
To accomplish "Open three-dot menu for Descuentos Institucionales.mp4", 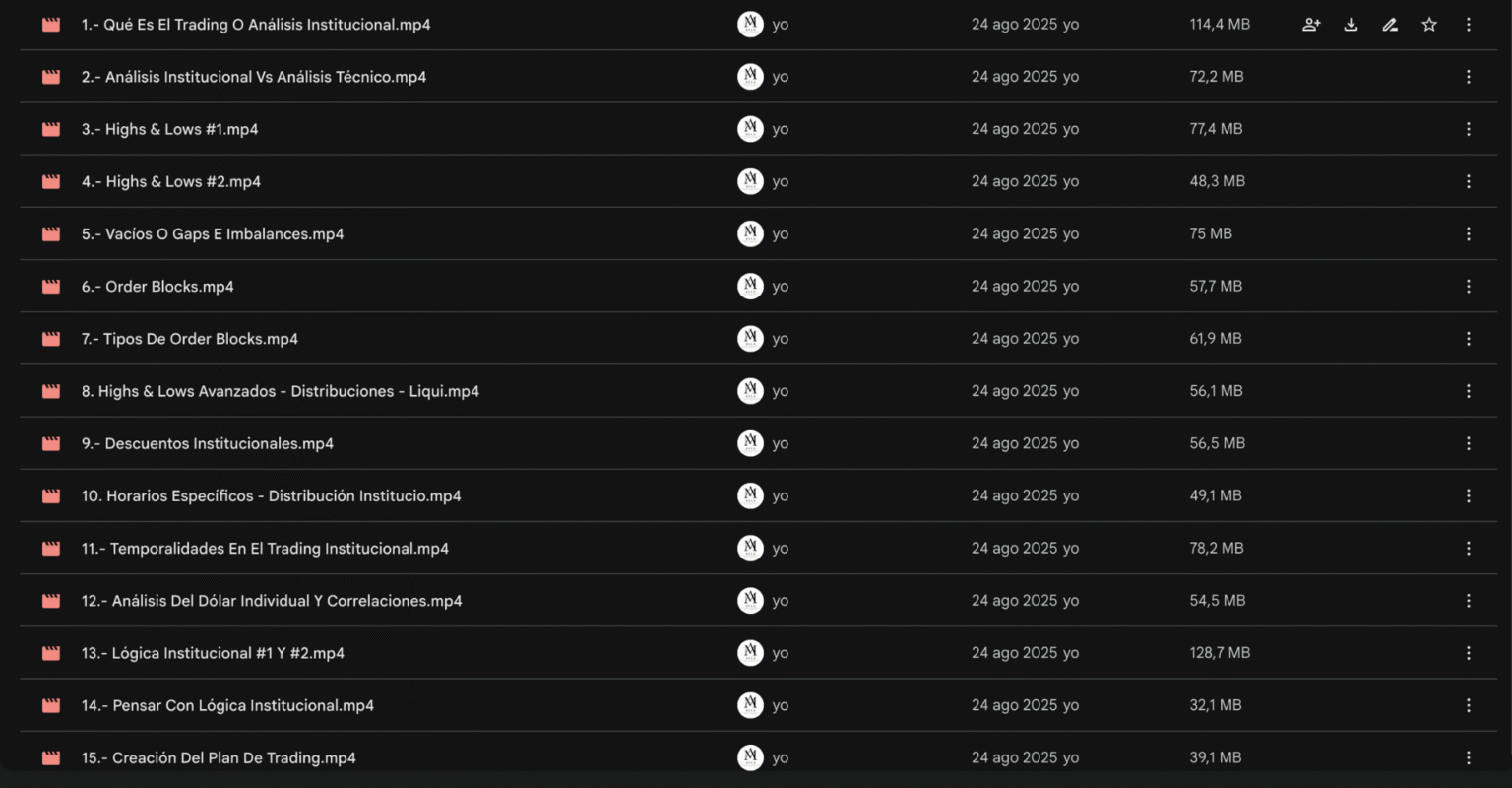I will click(x=1468, y=443).
